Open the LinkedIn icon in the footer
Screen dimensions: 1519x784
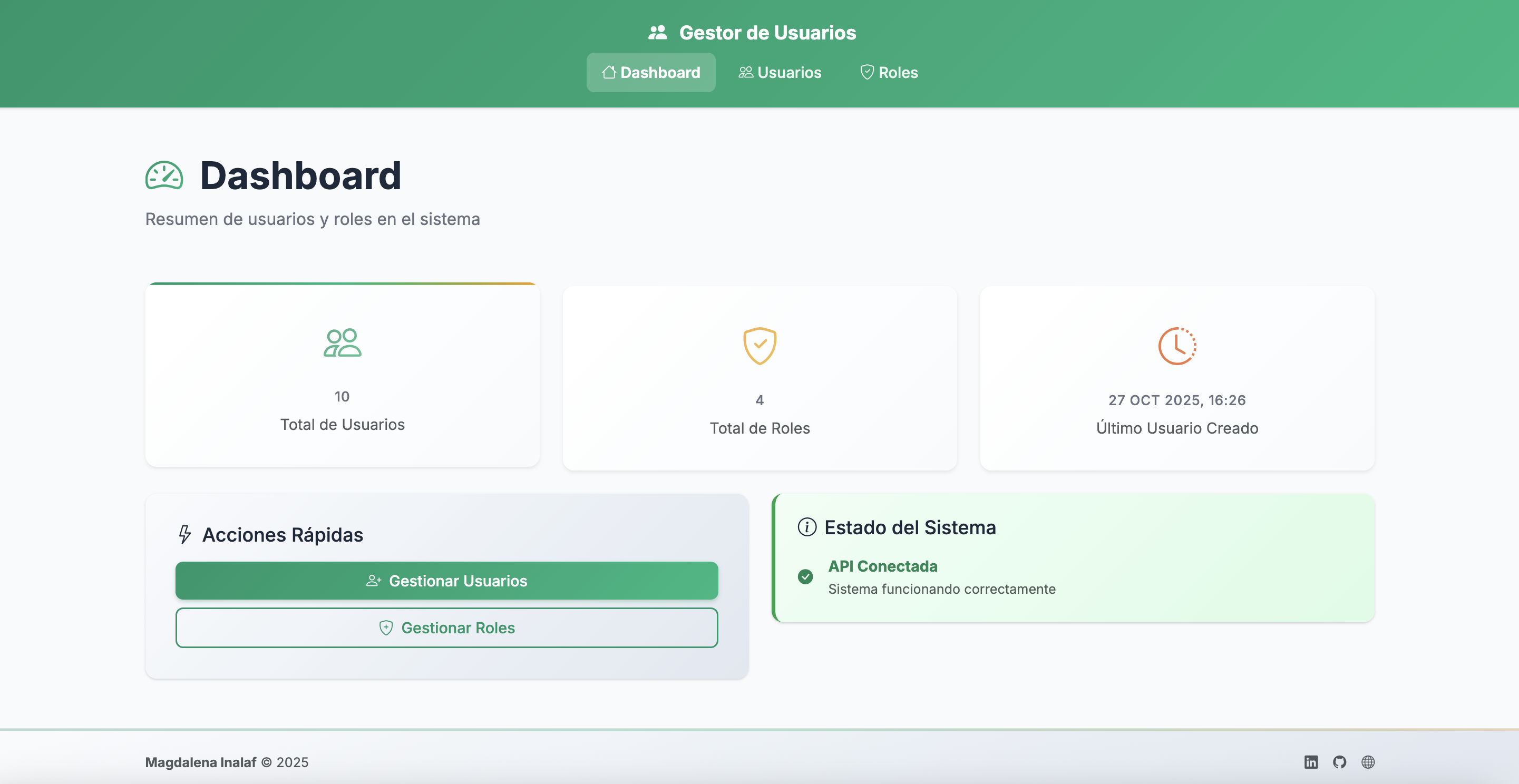tap(1311, 762)
